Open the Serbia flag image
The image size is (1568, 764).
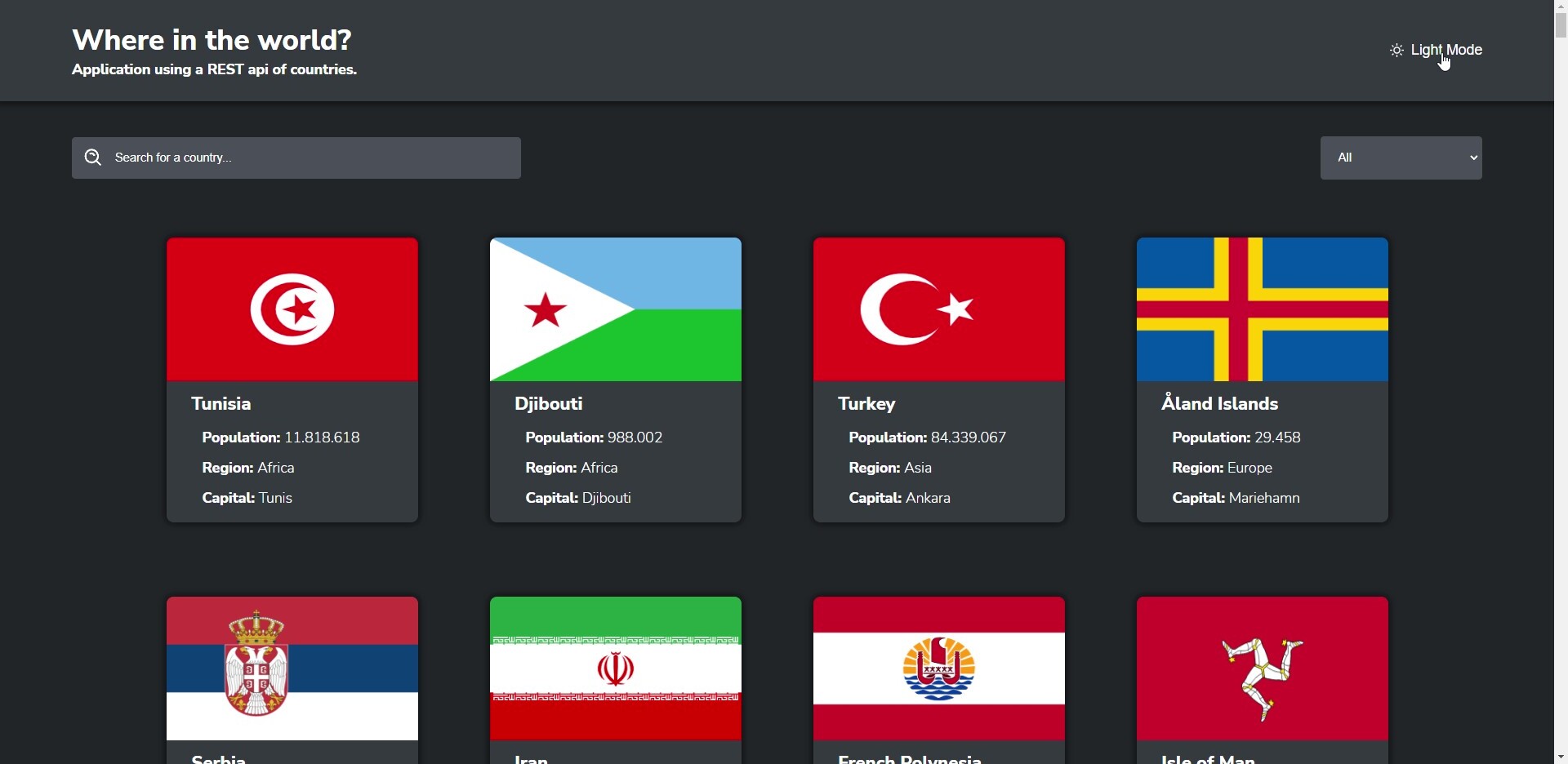tap(292, 668)
